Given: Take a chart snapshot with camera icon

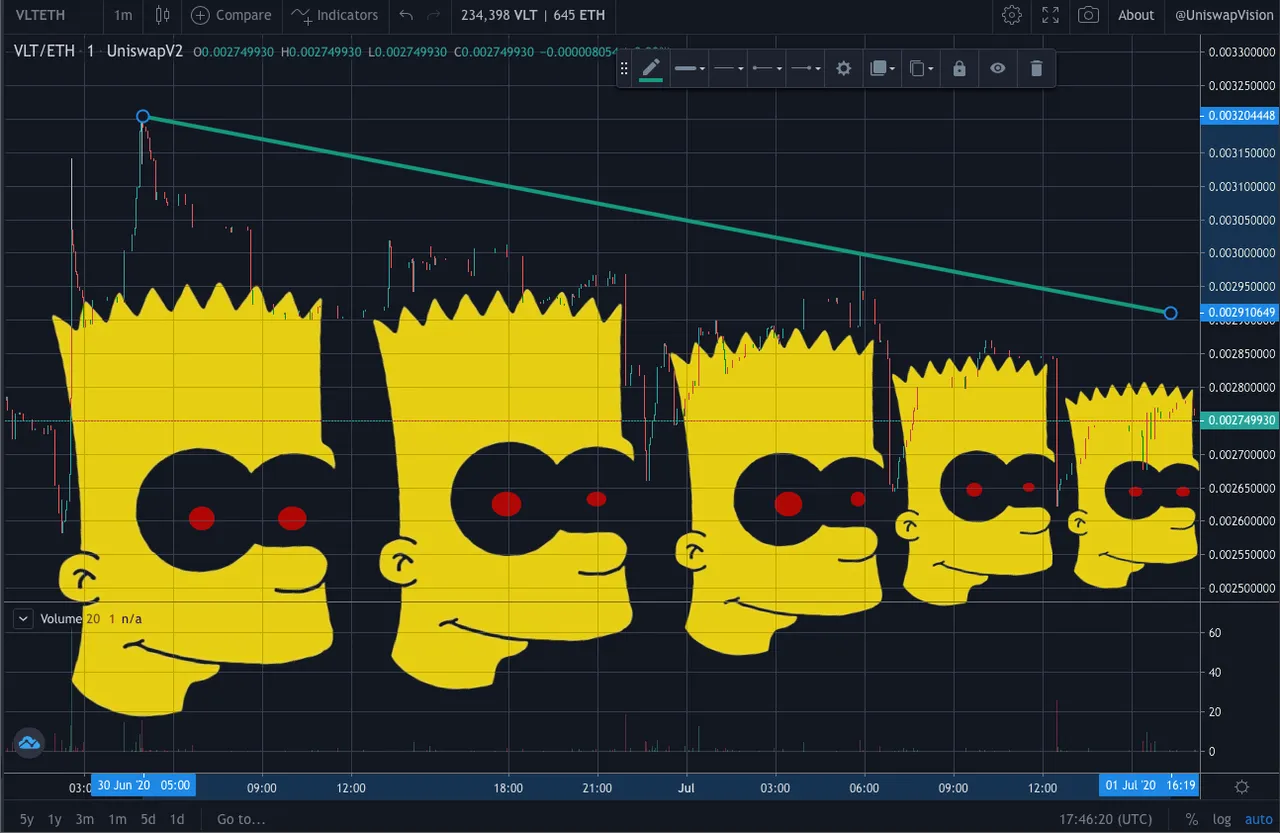Looking at the screenshot, I should [x=1088, y=15].
